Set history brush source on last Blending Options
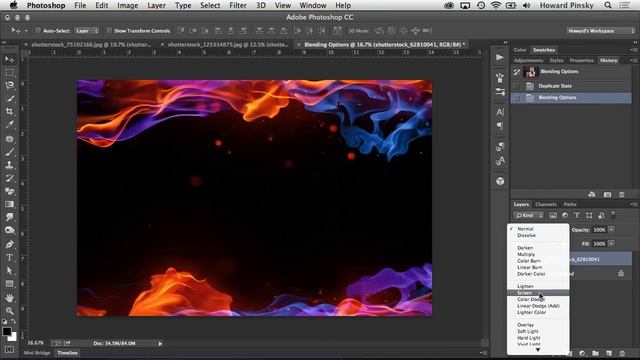The height and width of the screenshot is (360, 640). click(x=516, y=98)
